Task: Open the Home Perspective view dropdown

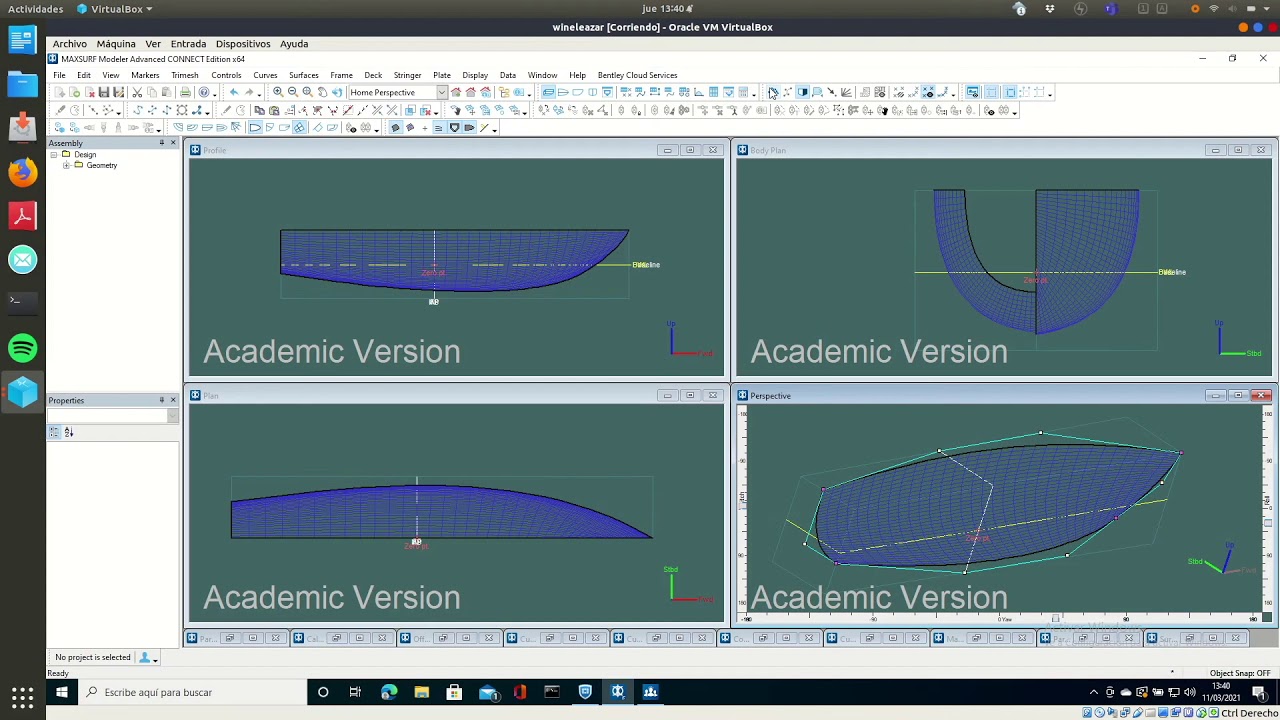Action: click(442, 92)
